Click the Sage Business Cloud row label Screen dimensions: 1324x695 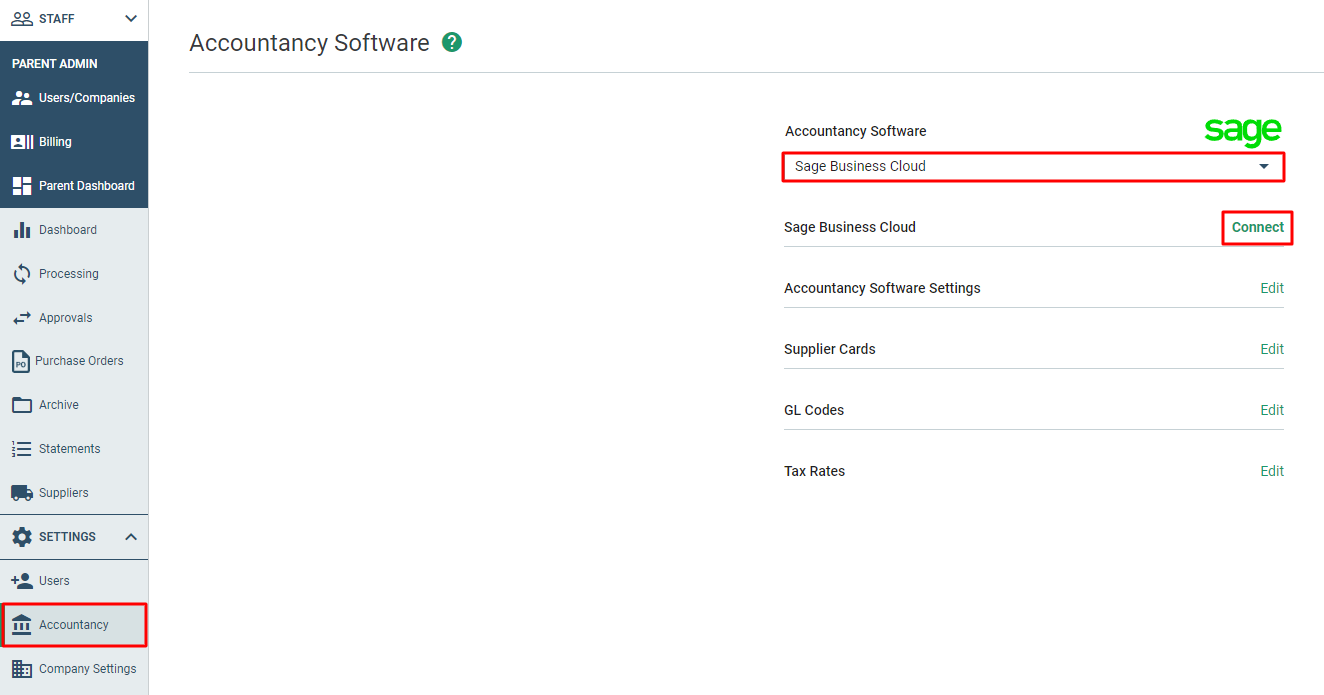850,227
